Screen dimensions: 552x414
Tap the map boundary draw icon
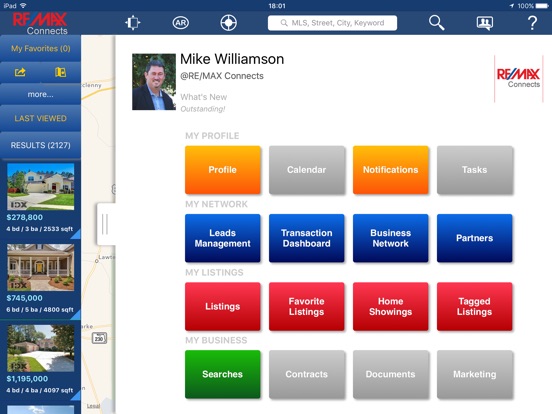click(x=133, y=23)
